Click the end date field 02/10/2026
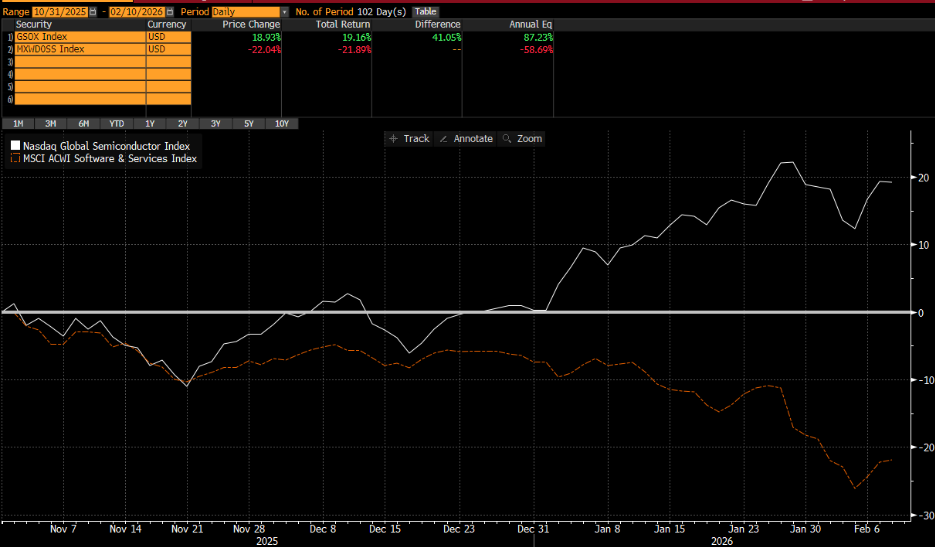 point(138,11)
